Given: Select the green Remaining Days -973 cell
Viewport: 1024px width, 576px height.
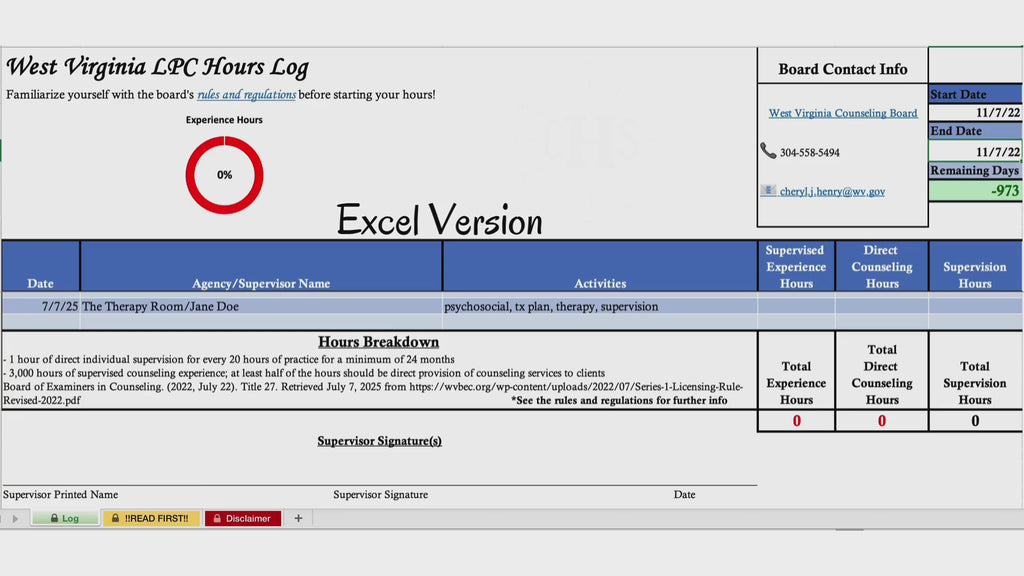Looking at the screenshot, I should coord(975,191).
